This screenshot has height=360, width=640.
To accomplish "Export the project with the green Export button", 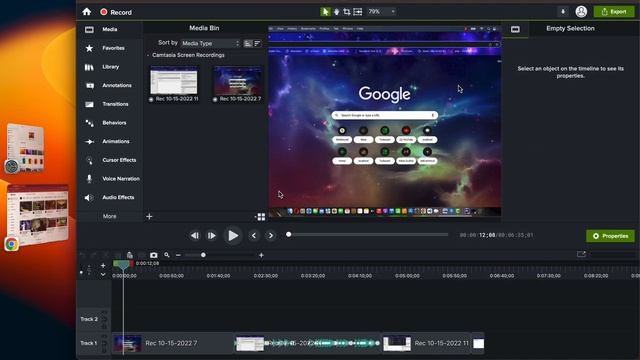I will coord(614,12).
